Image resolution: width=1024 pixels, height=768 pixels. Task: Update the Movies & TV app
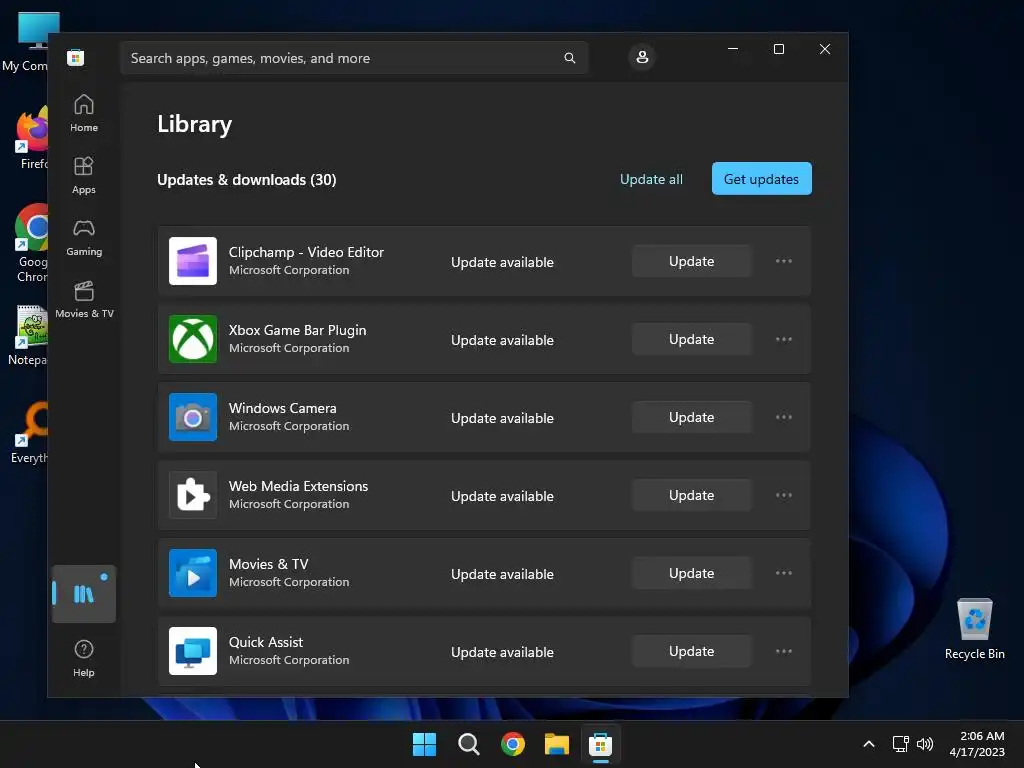692,573
